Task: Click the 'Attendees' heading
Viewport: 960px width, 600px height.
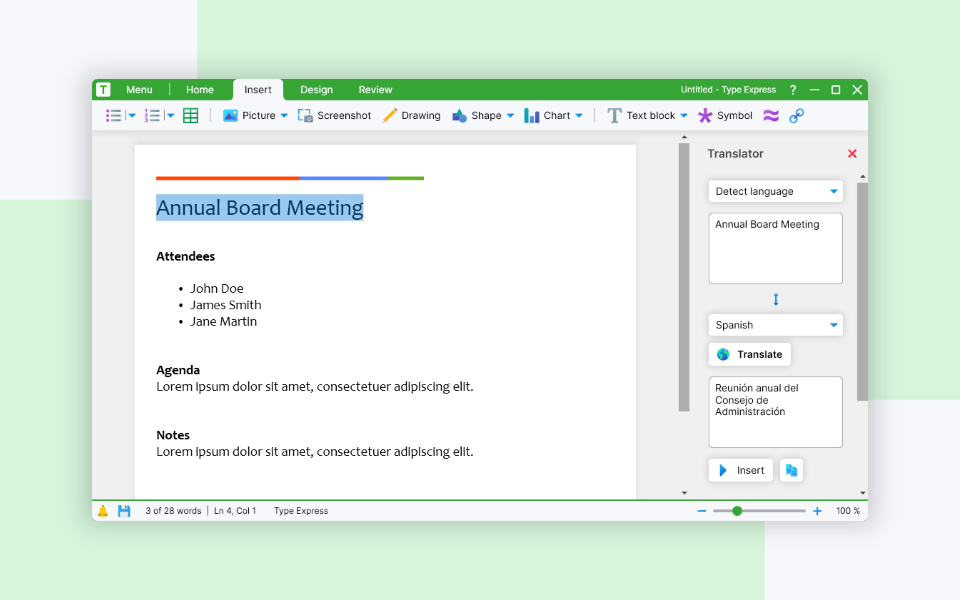Action: [x=186, y=257]
